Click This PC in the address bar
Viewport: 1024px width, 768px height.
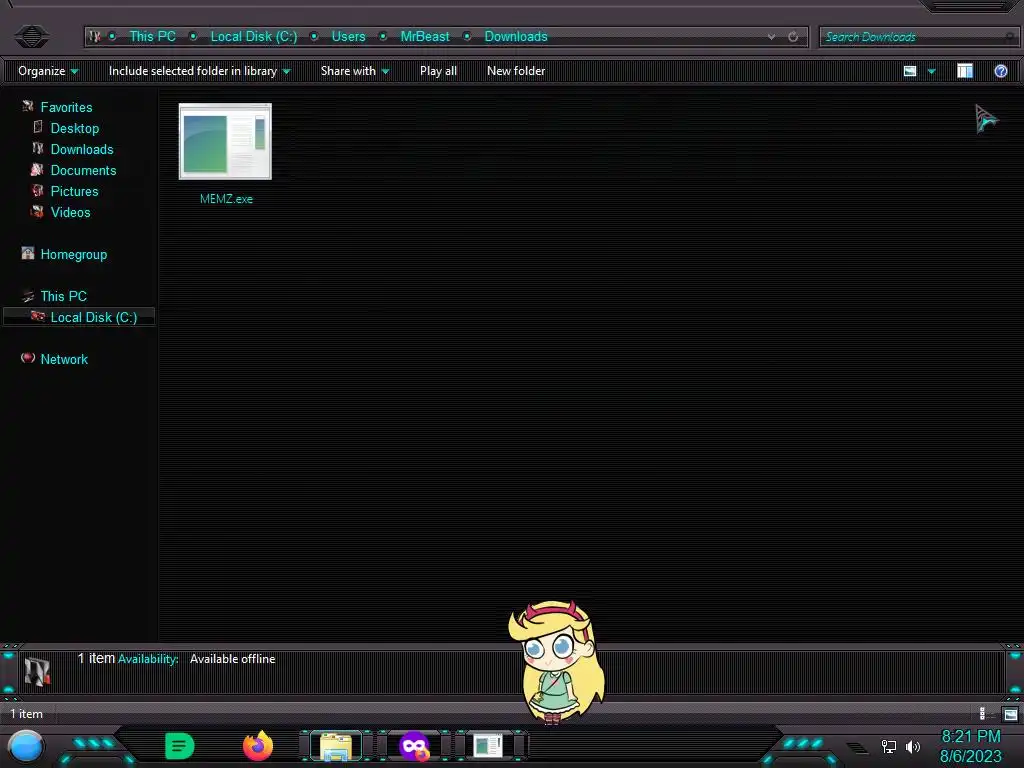[x=152, y=37]
